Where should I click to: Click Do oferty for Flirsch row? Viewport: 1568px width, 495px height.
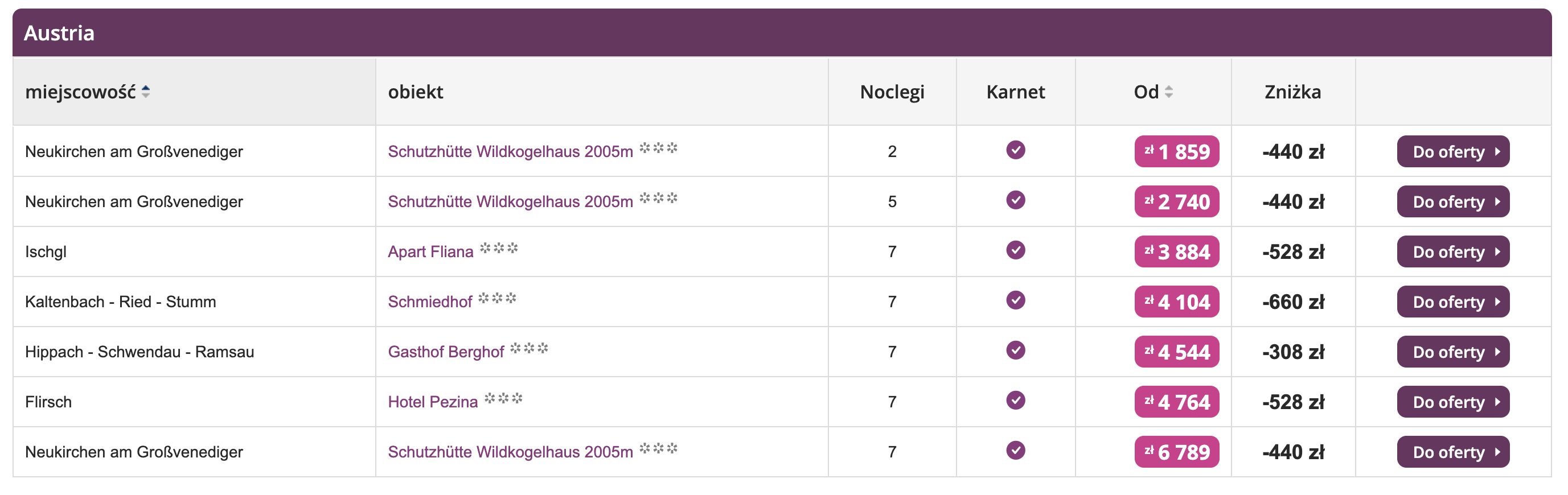pos(1453,402)
